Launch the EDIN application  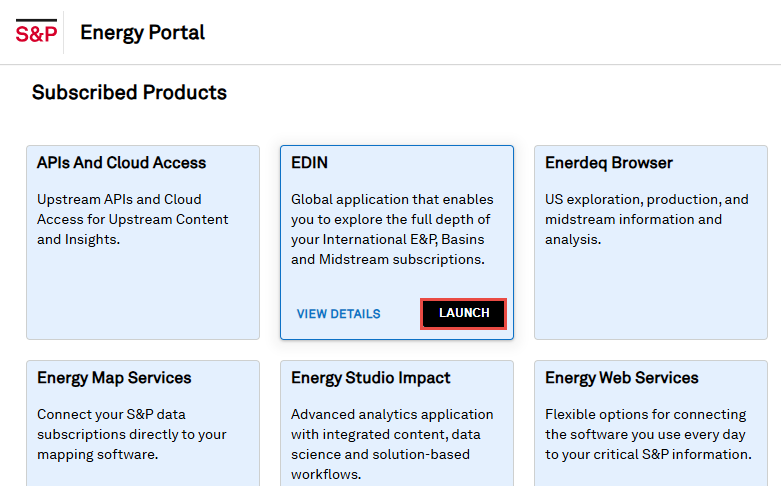(x=464, y=313)
